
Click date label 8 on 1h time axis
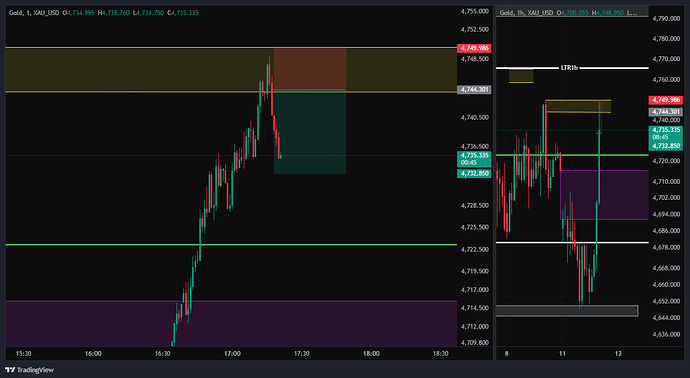pos(506,353)
